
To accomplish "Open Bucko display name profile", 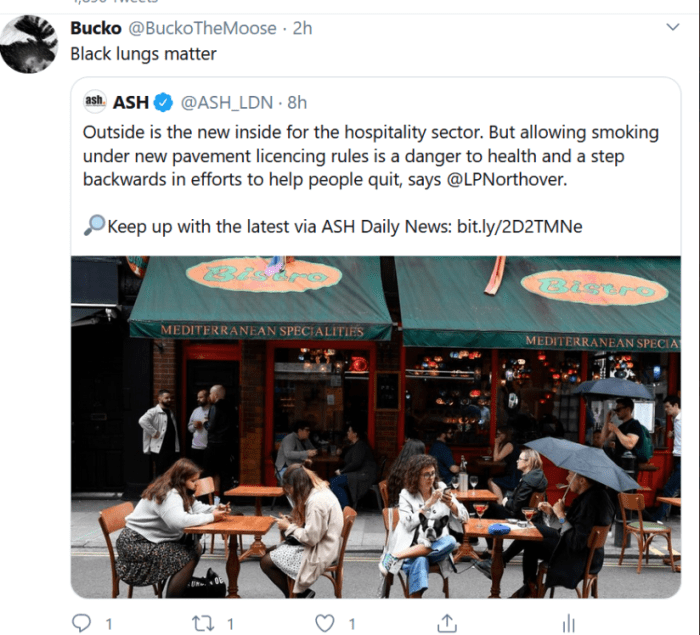I will 96,28.
